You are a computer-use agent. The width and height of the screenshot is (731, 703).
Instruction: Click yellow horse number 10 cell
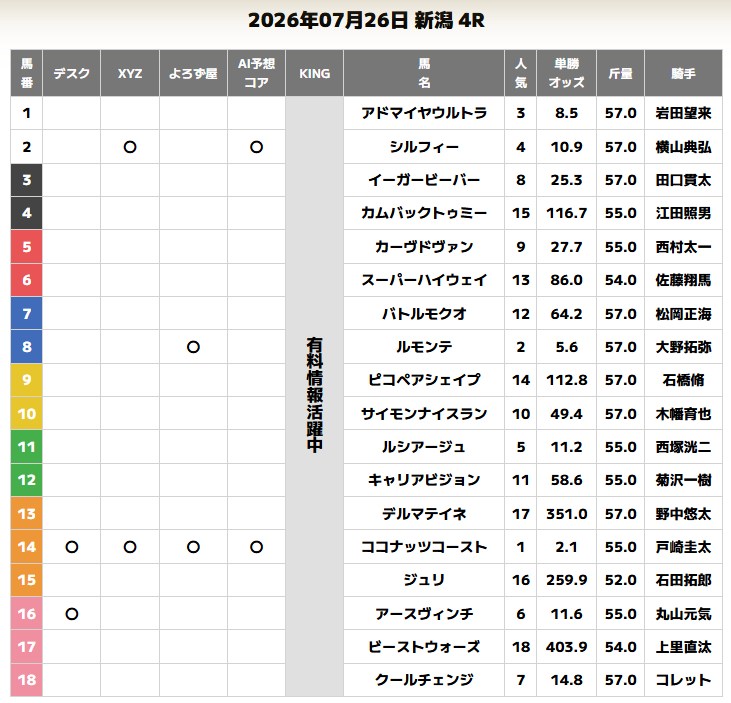[x=27, y=414]
